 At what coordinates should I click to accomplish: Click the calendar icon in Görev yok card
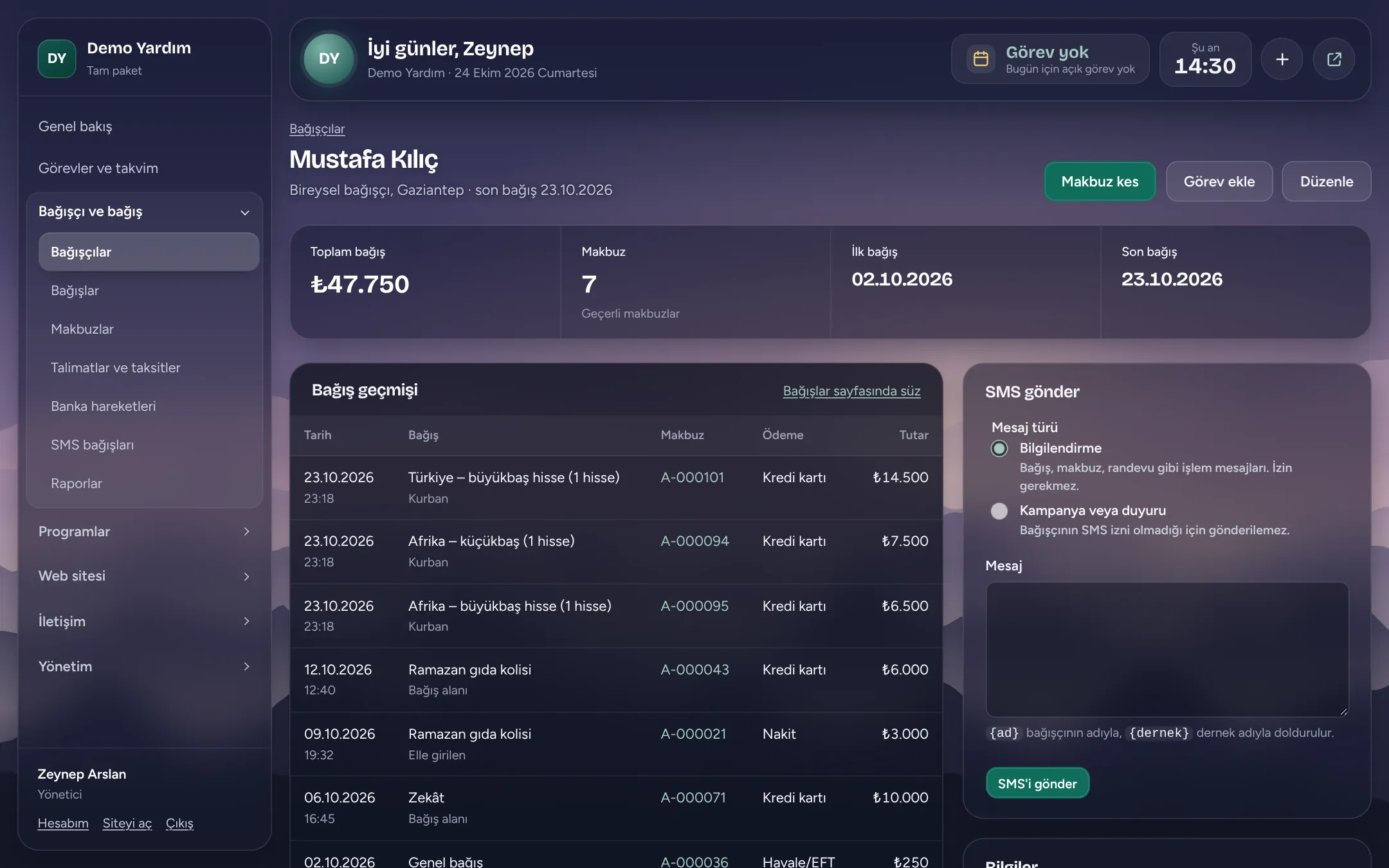coord(981,59)
